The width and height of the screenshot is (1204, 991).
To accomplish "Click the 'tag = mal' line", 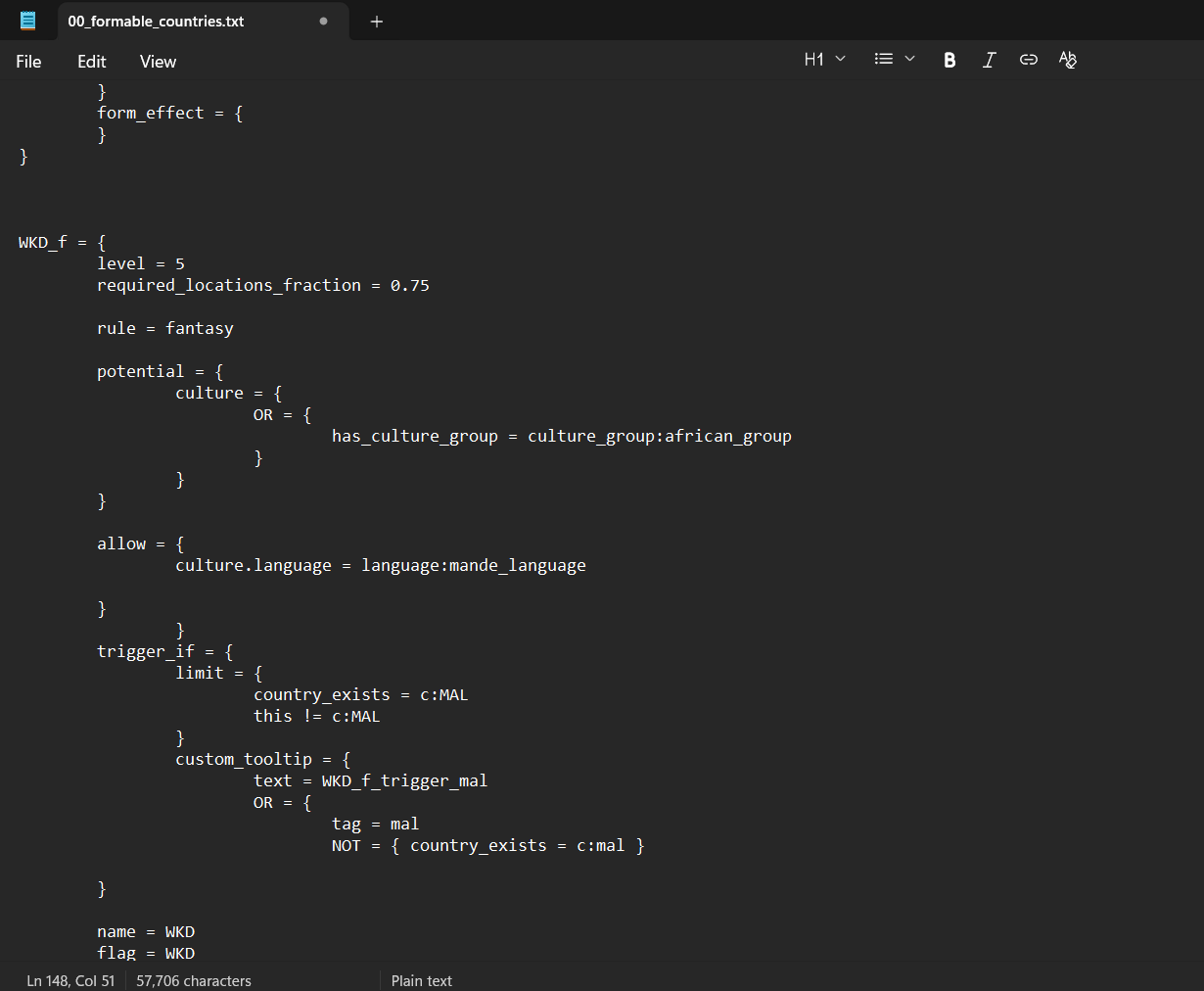I will point(376,824).
